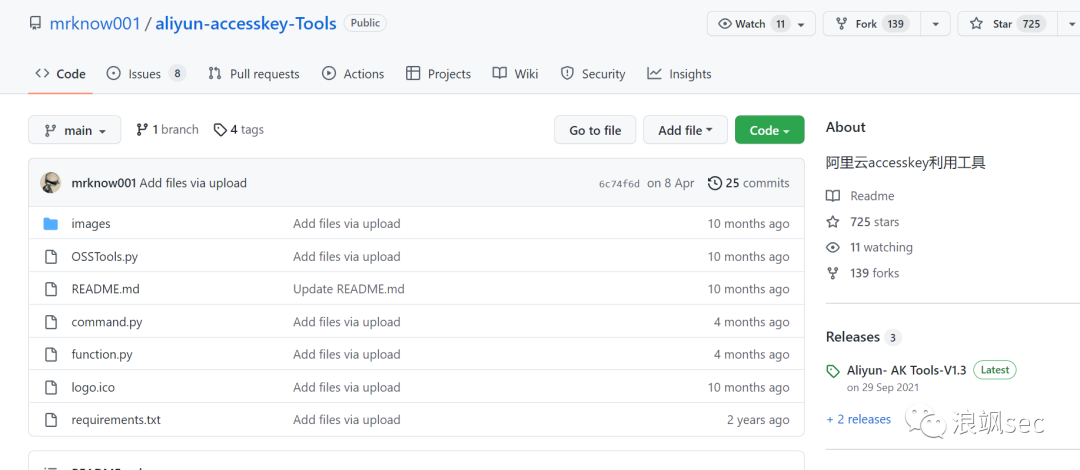Click the file icon beside README.md

point(50,289)
